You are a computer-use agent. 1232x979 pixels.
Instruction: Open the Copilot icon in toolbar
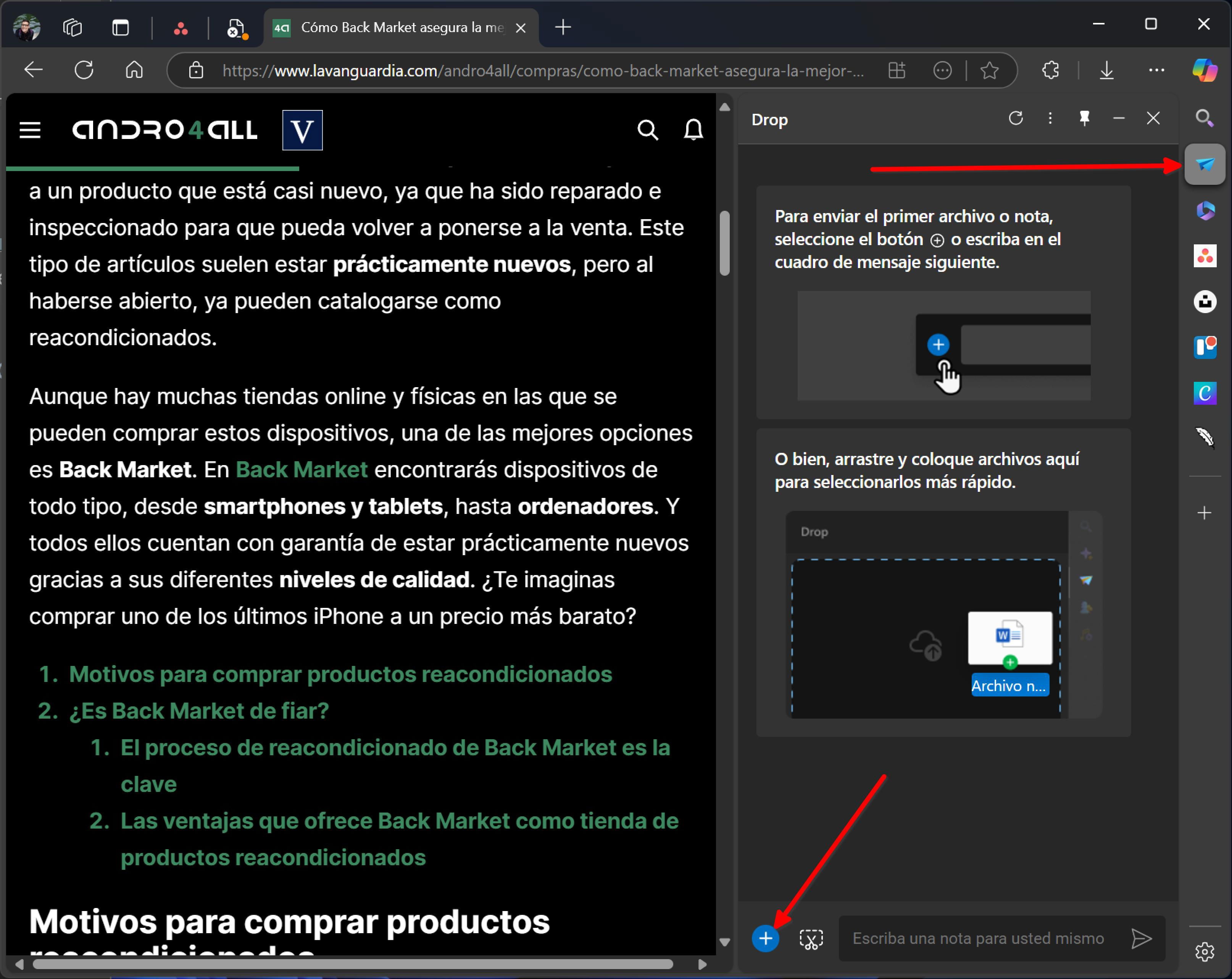click(1205, 70)
